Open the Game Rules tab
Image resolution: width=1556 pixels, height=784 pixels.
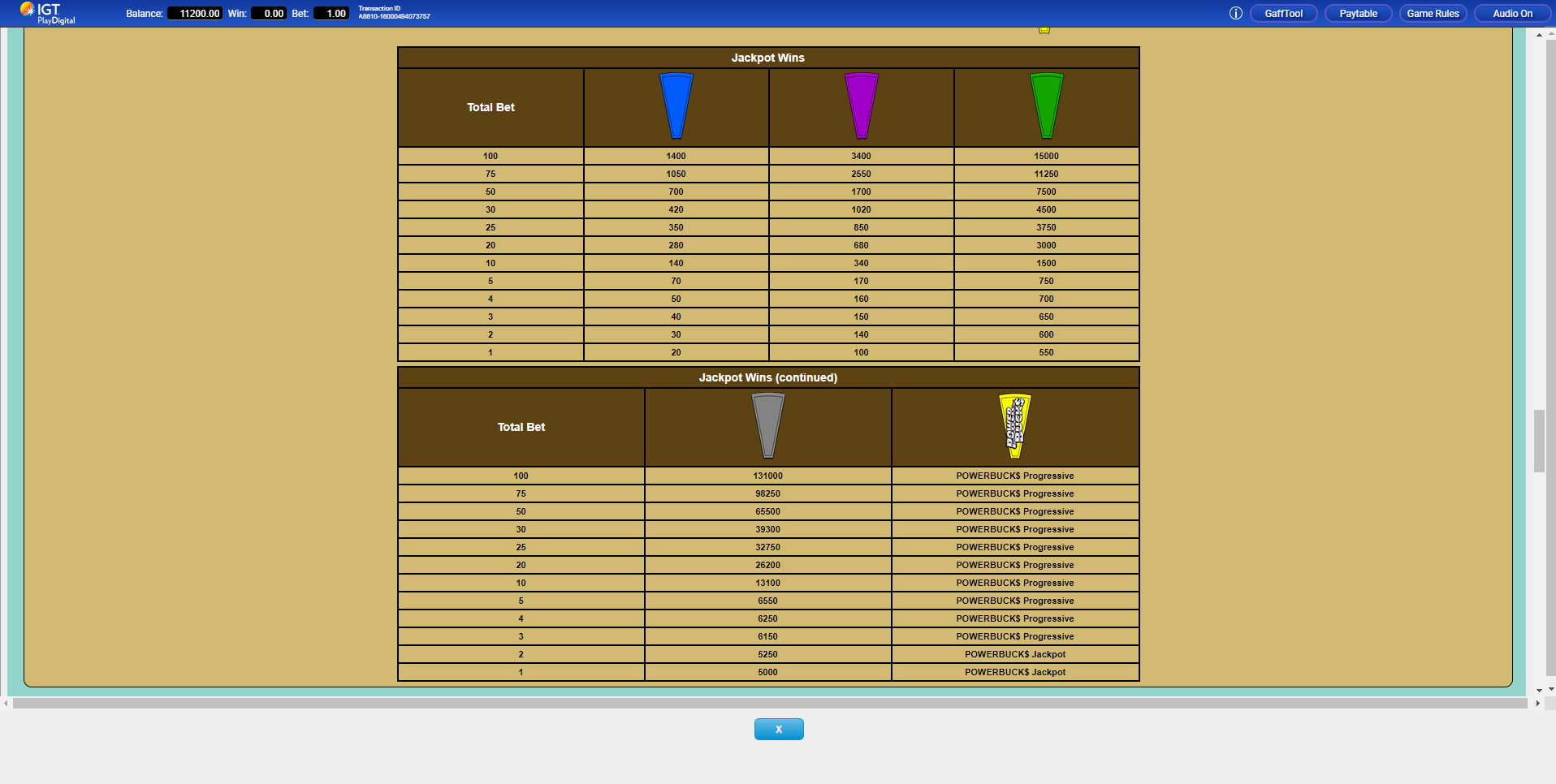pos(1433,14)
